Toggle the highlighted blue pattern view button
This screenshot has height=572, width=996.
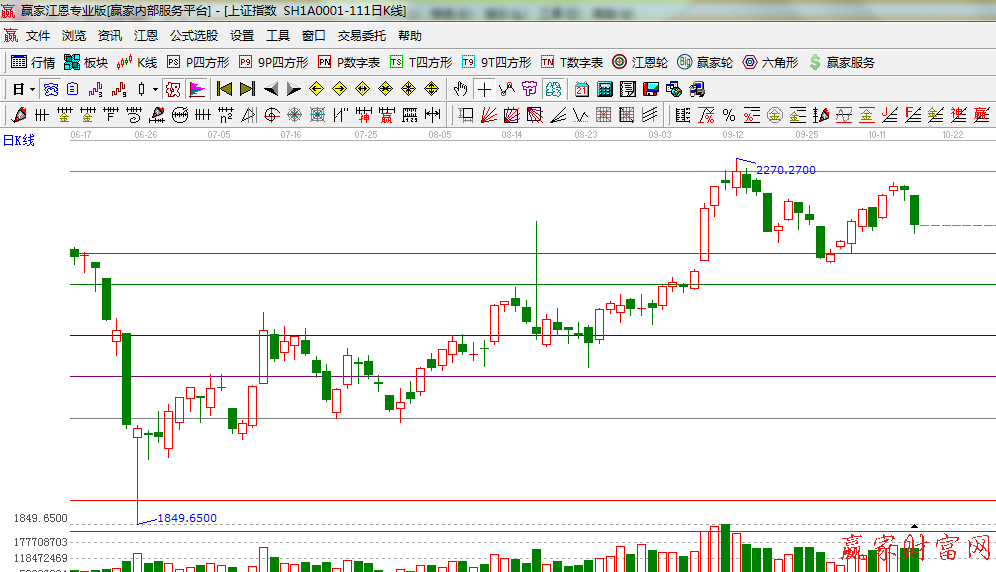point(50,89)
